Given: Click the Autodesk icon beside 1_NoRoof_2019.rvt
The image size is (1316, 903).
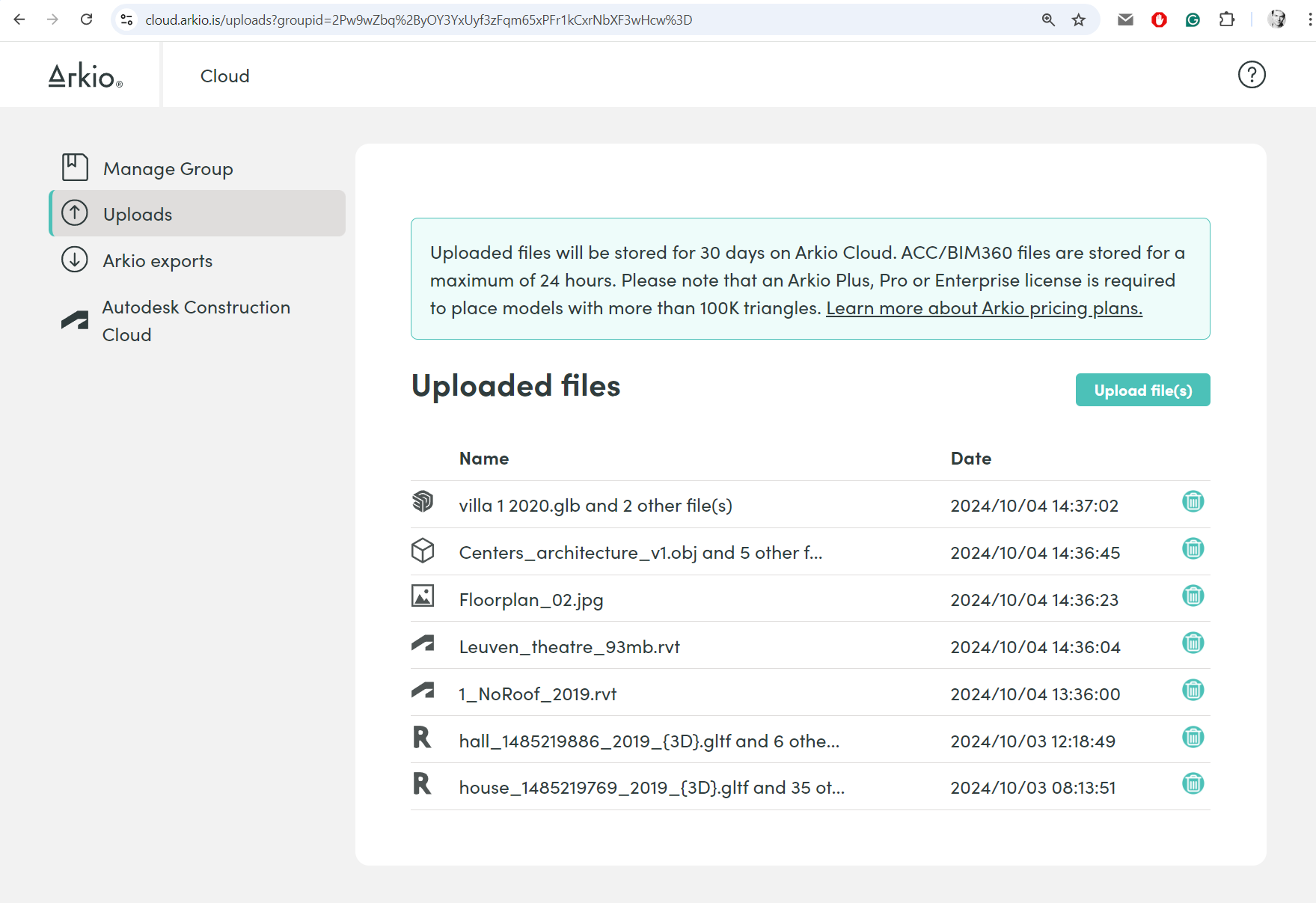Looking at the screenshot, I should click(x=423, y=690).
